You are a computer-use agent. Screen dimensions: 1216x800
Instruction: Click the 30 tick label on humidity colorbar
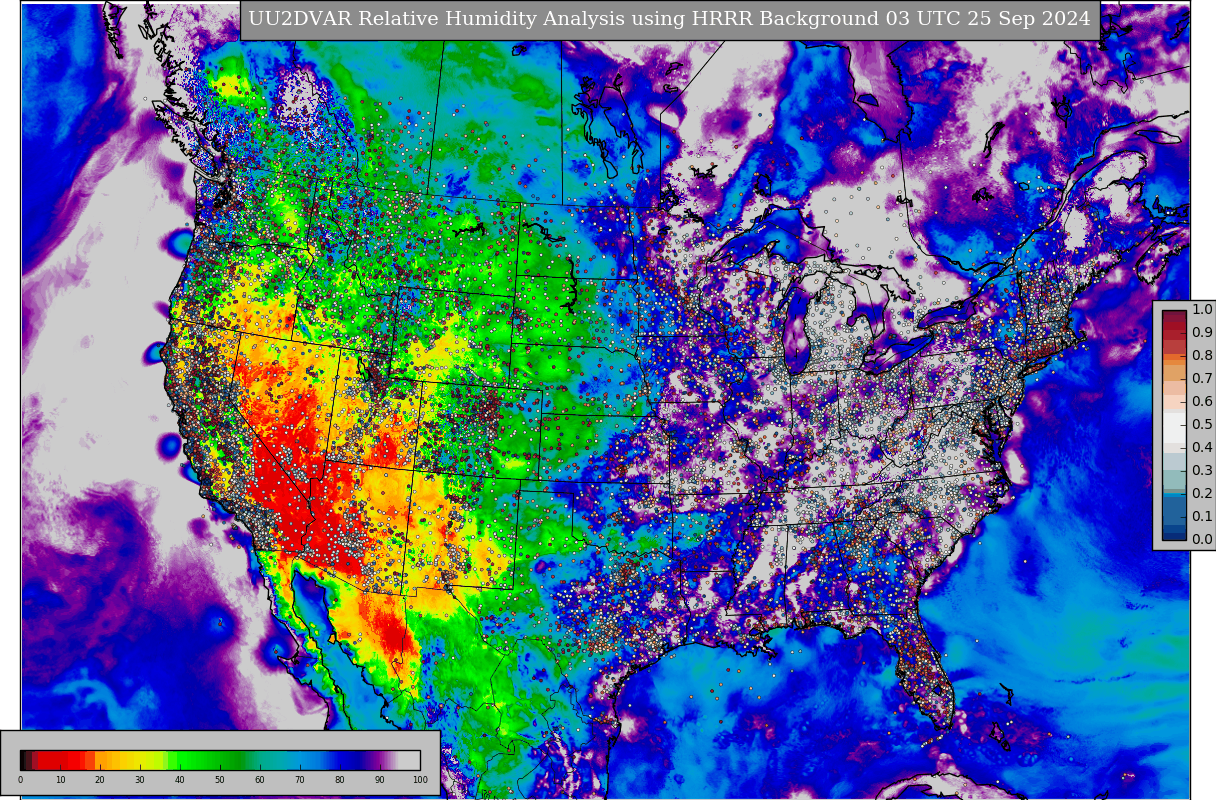point(140,780)
